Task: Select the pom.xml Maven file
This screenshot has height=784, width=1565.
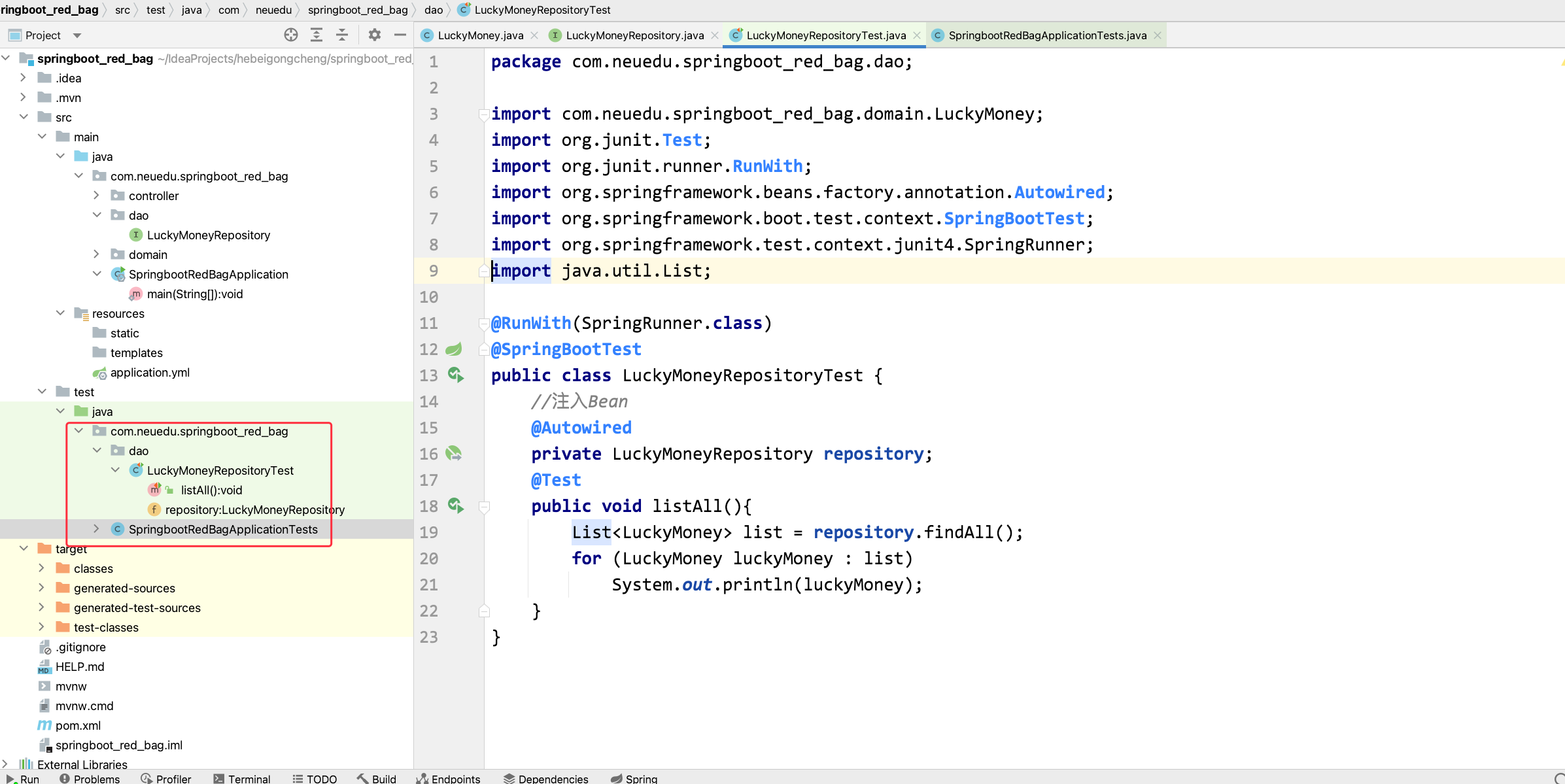Action: coord(78,725)
